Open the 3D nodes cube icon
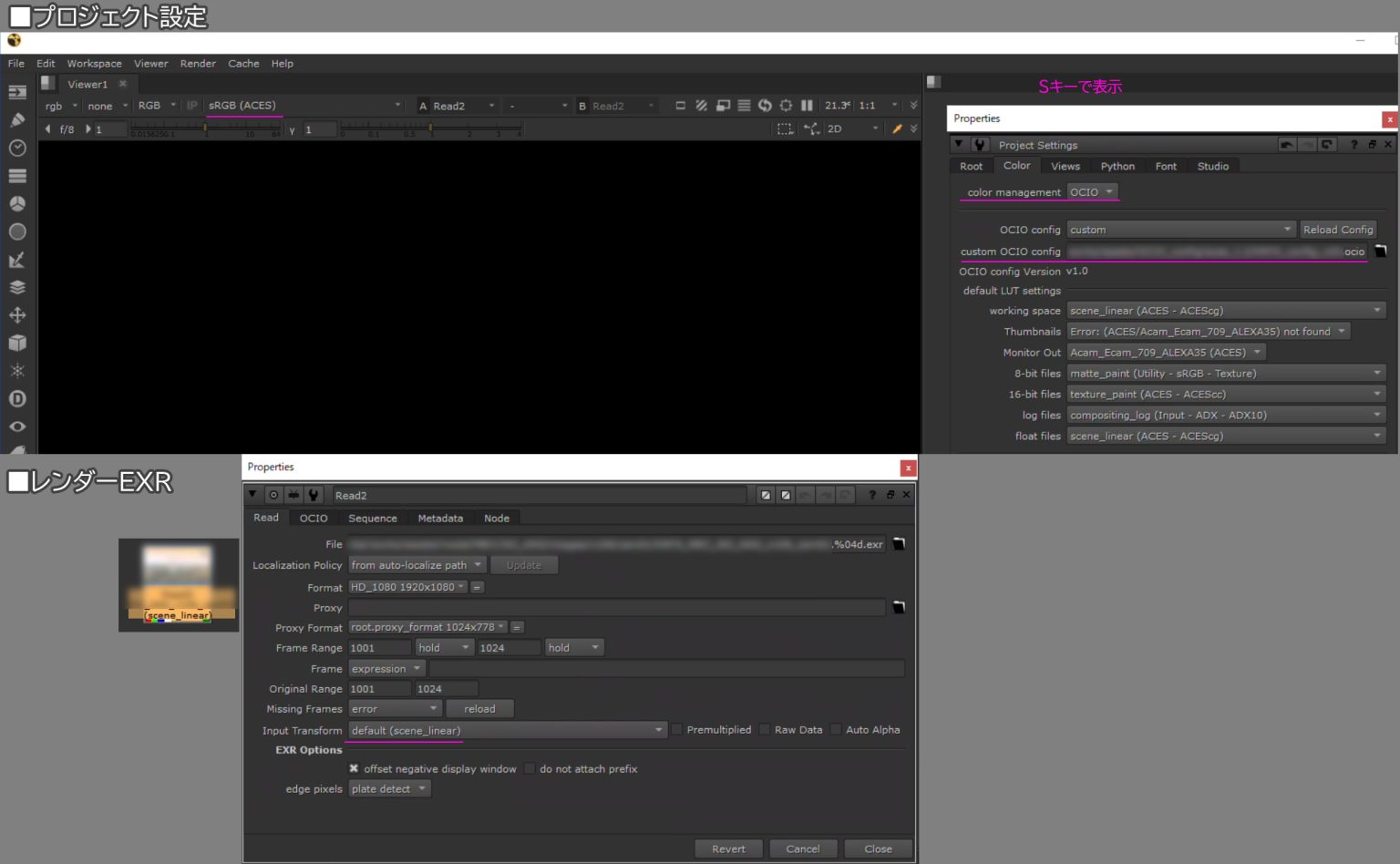The width and height of the screenshot is (1400, 864). (x=17, y=343)
